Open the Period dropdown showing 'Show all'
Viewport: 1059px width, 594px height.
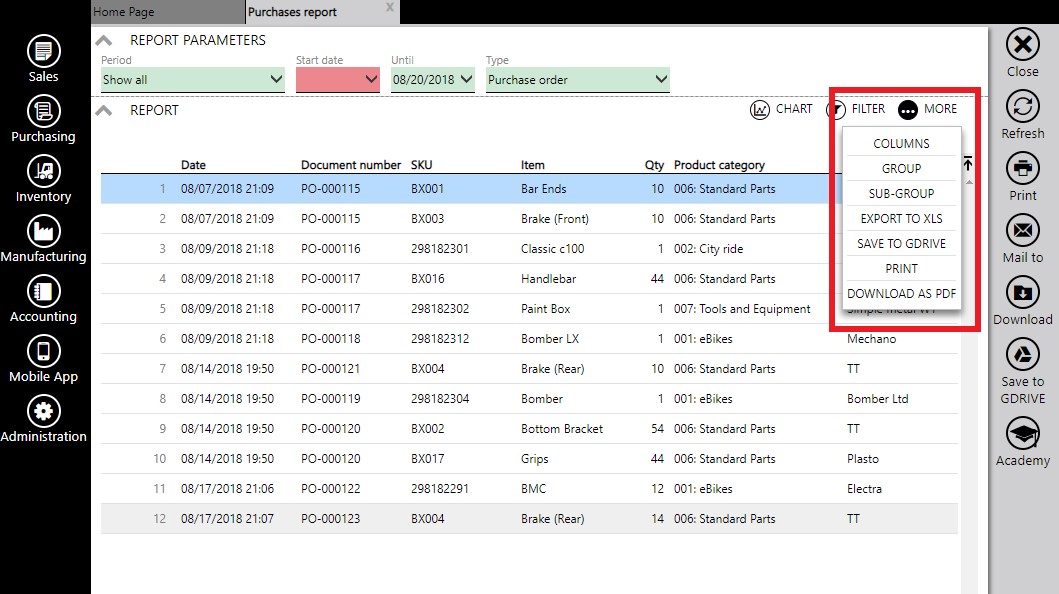[193, 80]
